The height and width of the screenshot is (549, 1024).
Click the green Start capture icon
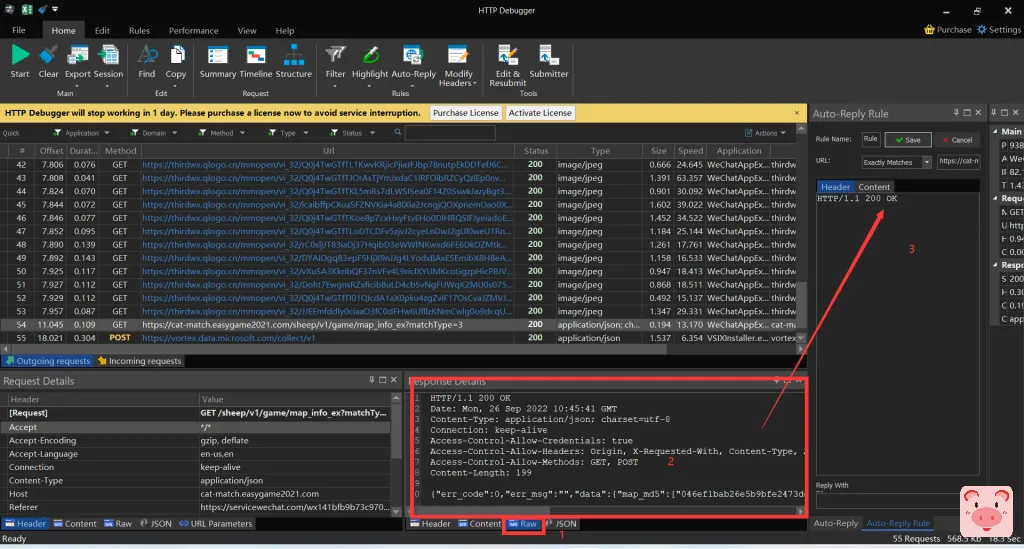point(19,55)
